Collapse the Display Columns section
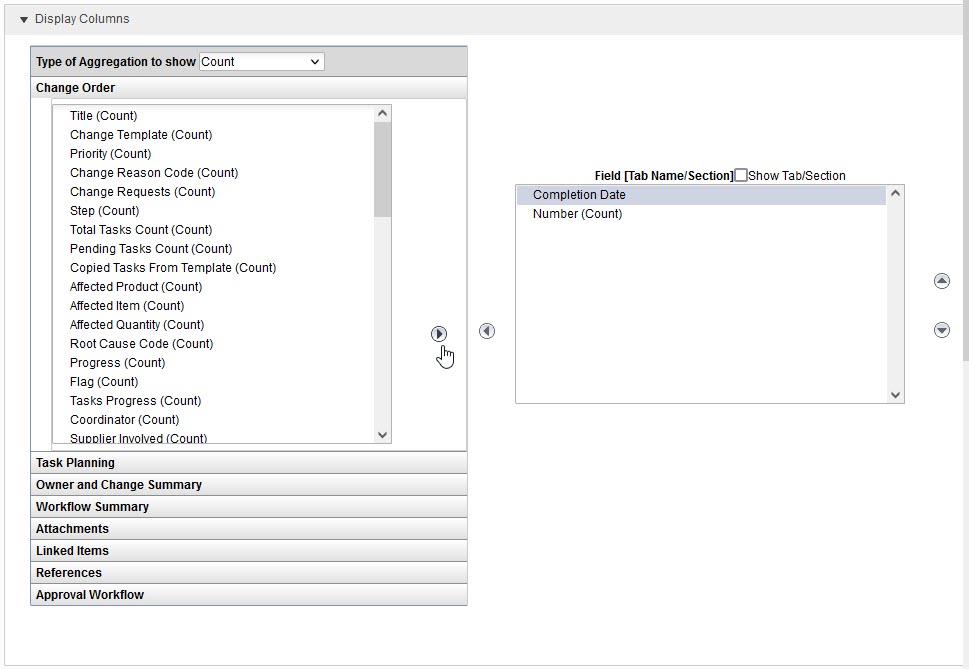The height and width of the screenshot is (669, 969). [x=24, y=18]
